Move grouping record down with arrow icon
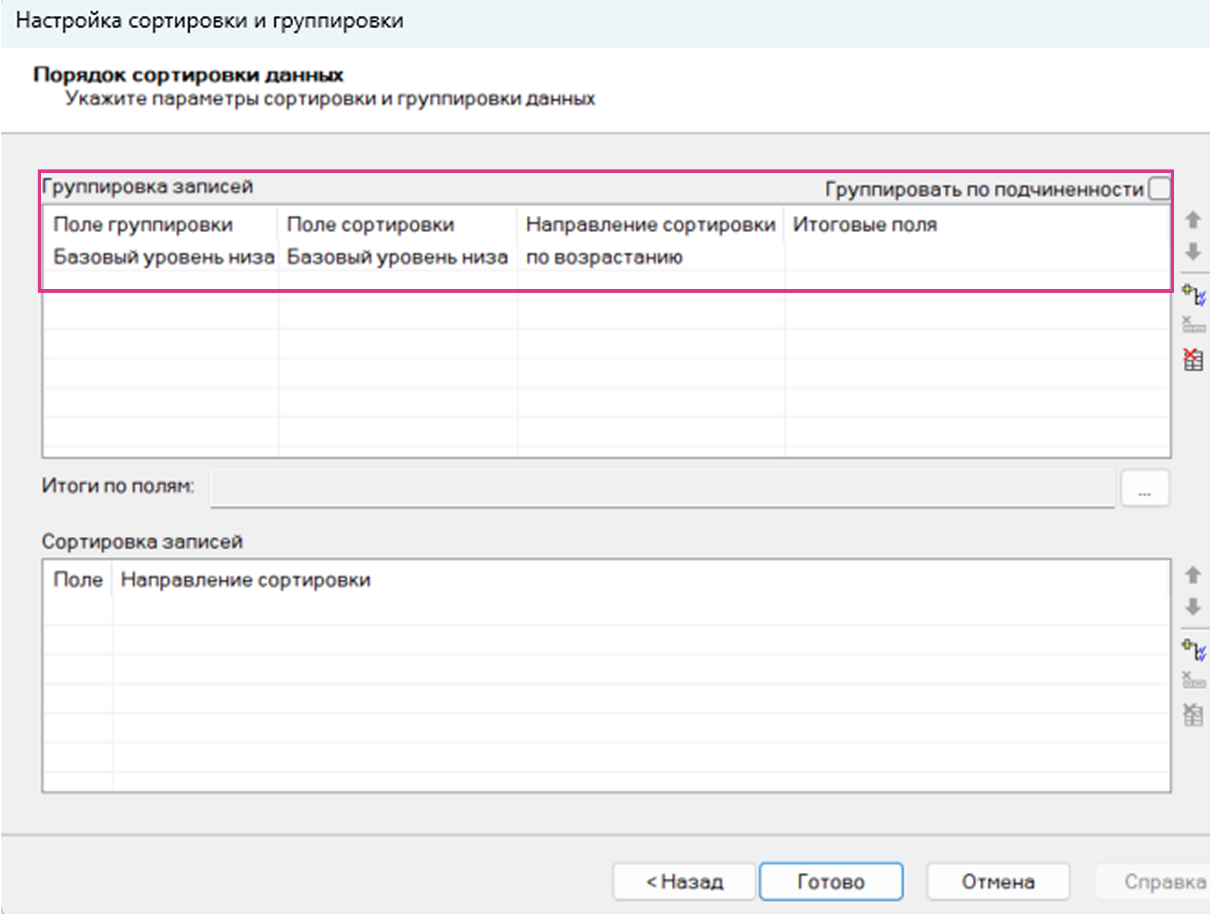 1192,250
